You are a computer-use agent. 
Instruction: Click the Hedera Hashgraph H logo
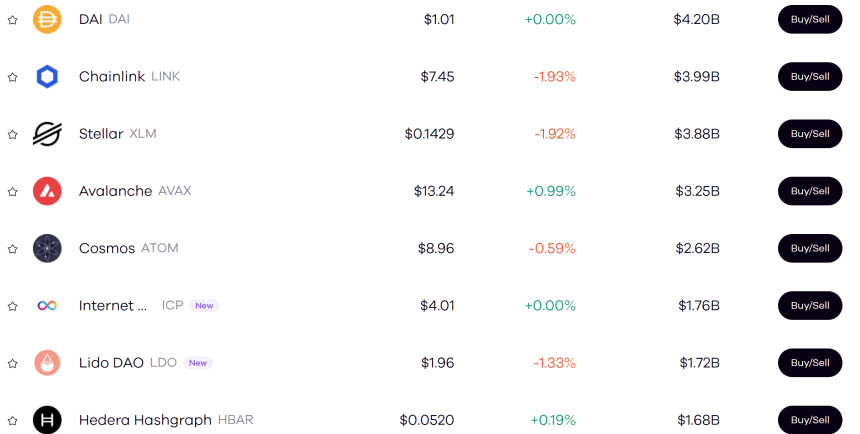point(47,420)
